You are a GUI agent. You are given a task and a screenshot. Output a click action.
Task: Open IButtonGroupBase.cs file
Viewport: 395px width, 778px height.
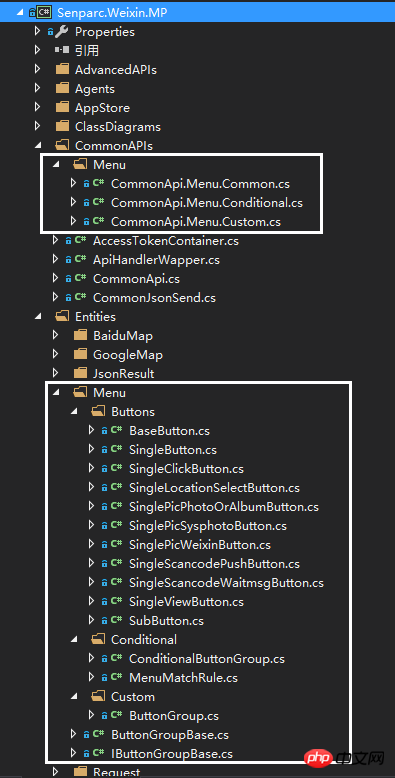(172, 754)
